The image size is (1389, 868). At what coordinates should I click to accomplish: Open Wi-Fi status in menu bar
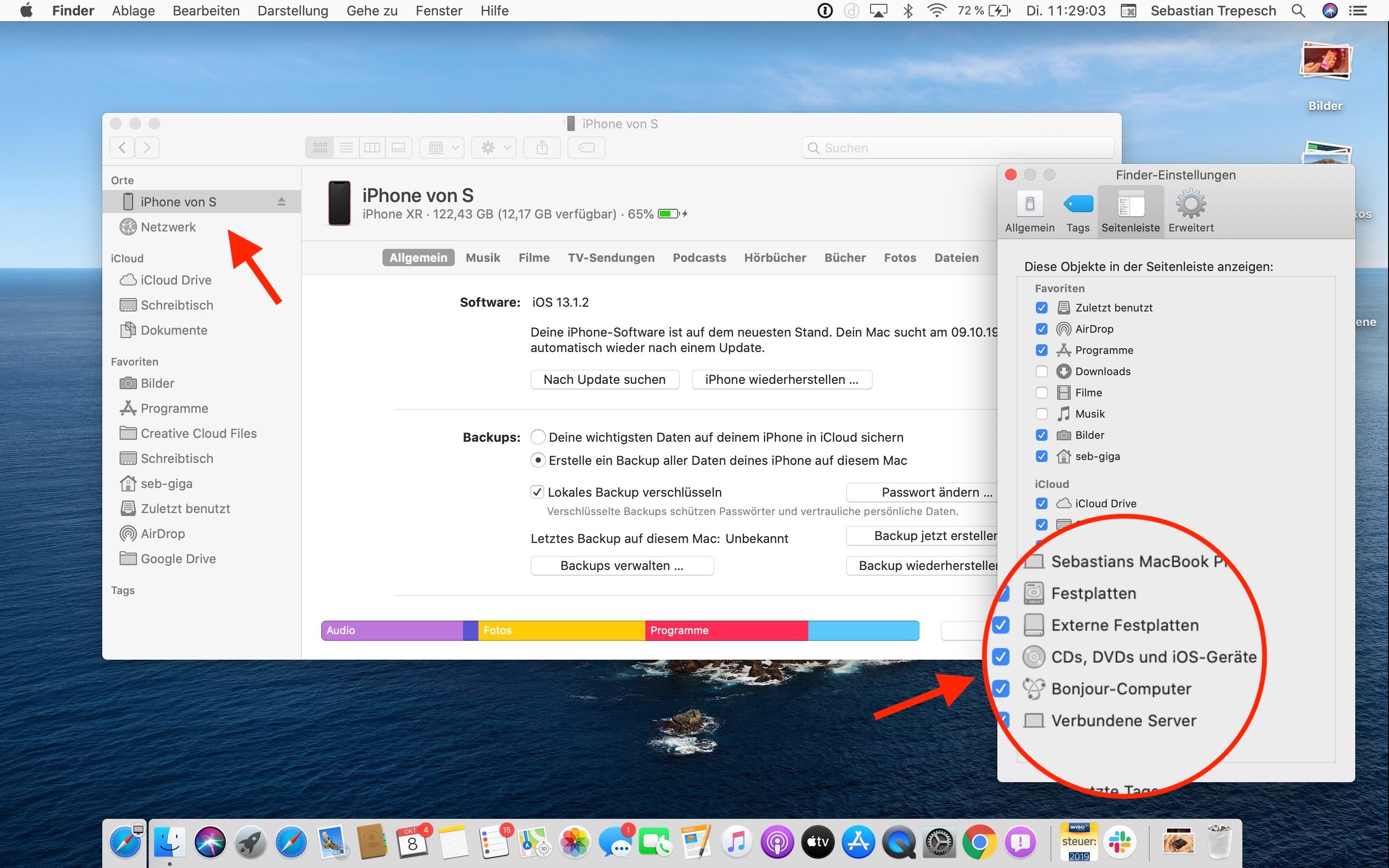click(937, 10)
